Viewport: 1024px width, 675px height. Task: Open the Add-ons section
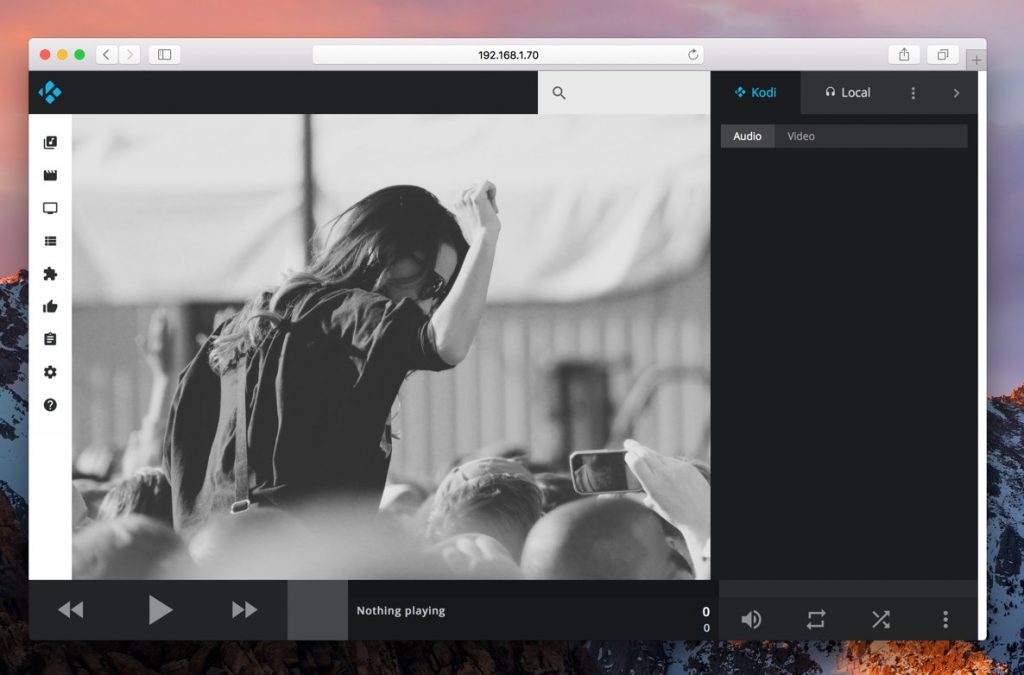pyautogui.click(x=49, y=273)
